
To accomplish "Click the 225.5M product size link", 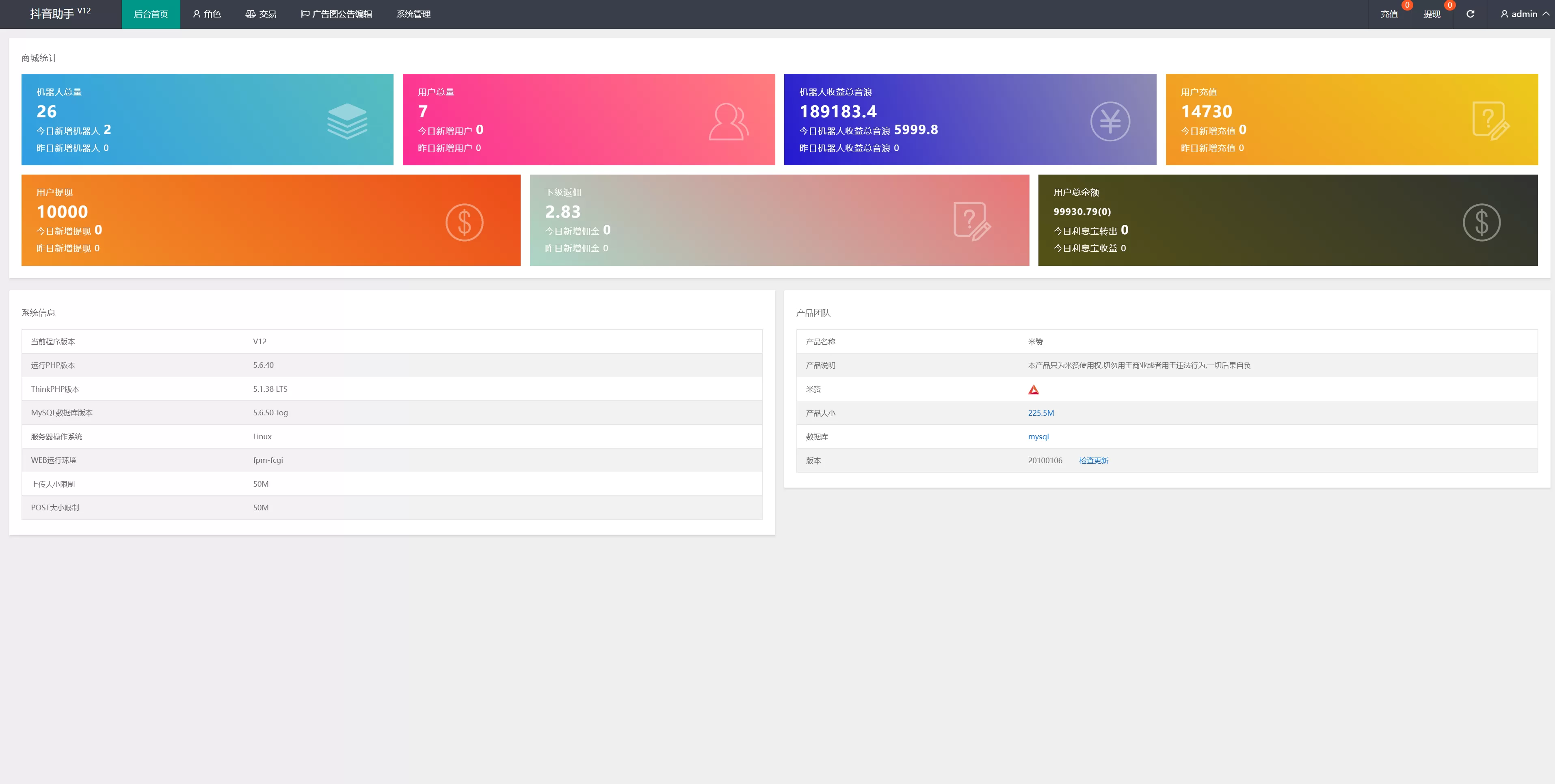I will click(1041, 413).
